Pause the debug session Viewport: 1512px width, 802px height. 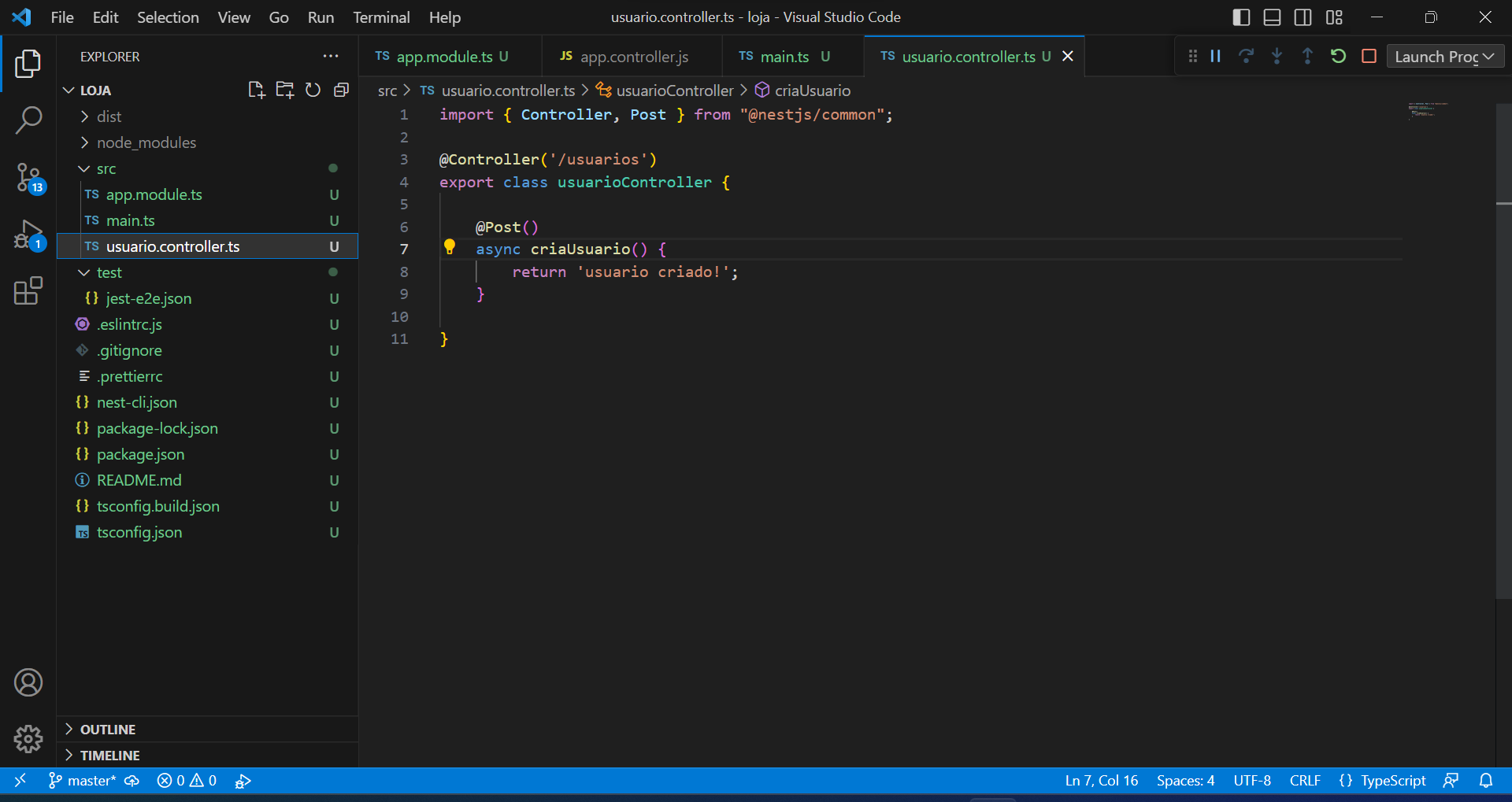[x=1215, y=56]
